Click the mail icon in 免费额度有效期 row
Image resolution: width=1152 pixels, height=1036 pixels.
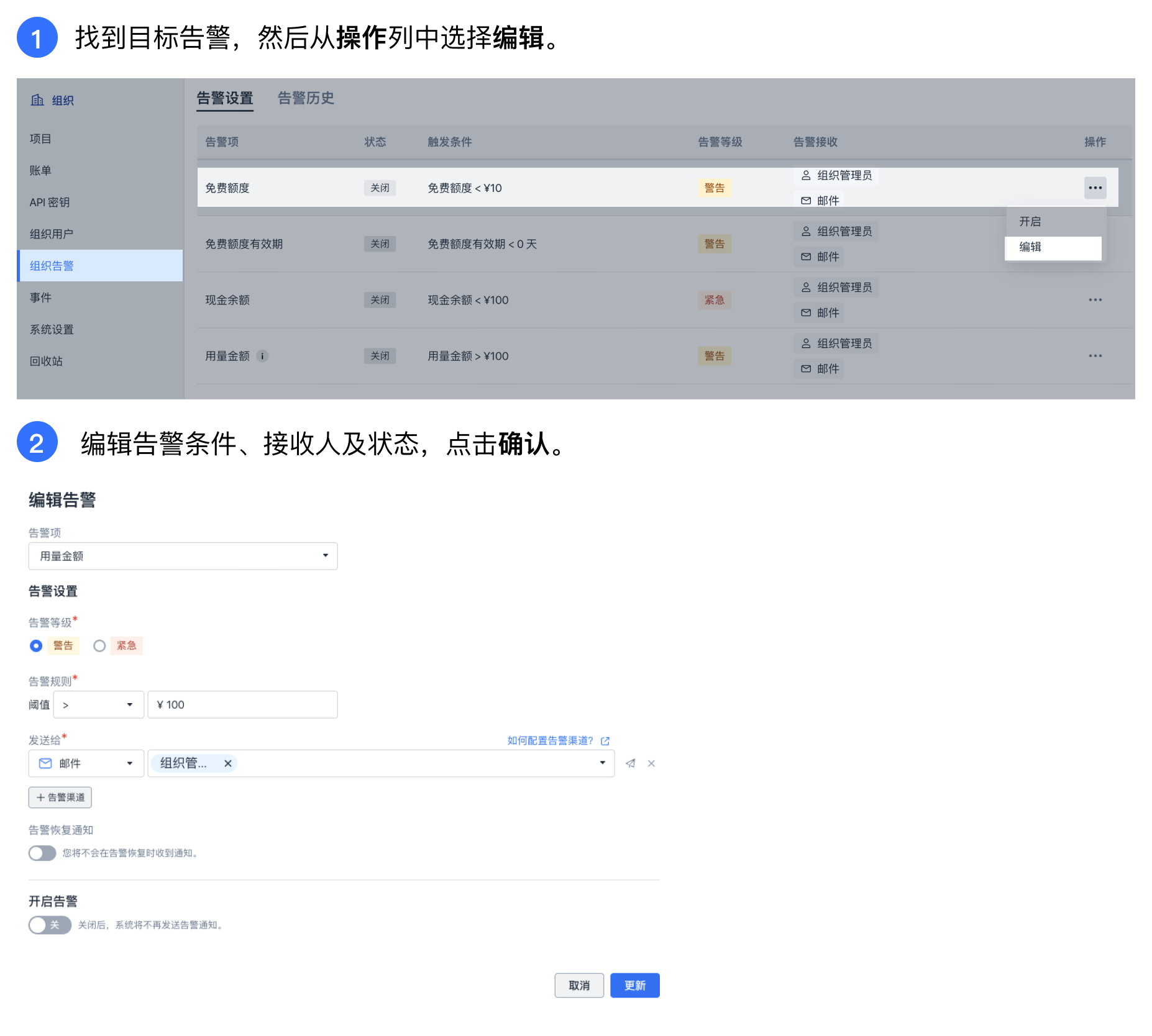[806, 257]
